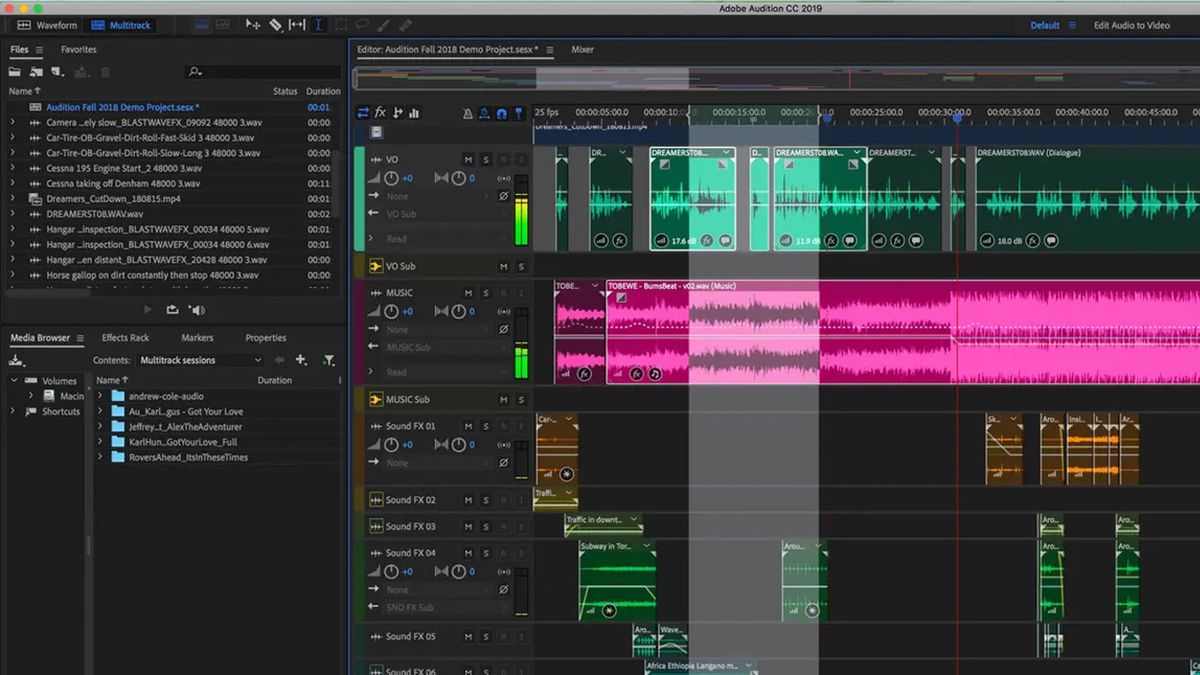Click the Media Browser download icon
1200x675 pixels.
(x=17, y=359)
